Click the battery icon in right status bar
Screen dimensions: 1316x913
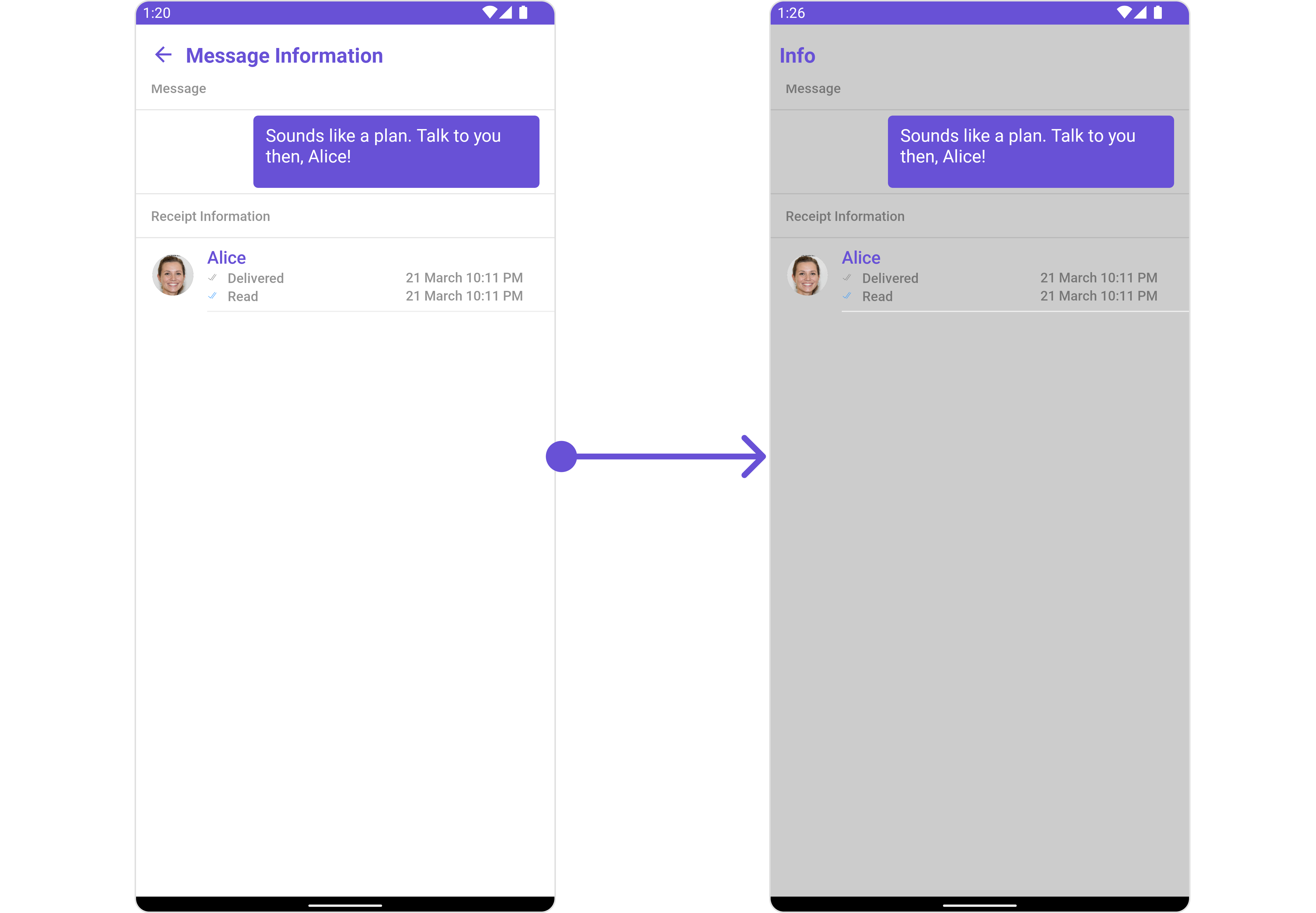pyautogui.click(x=1158, y=13)
